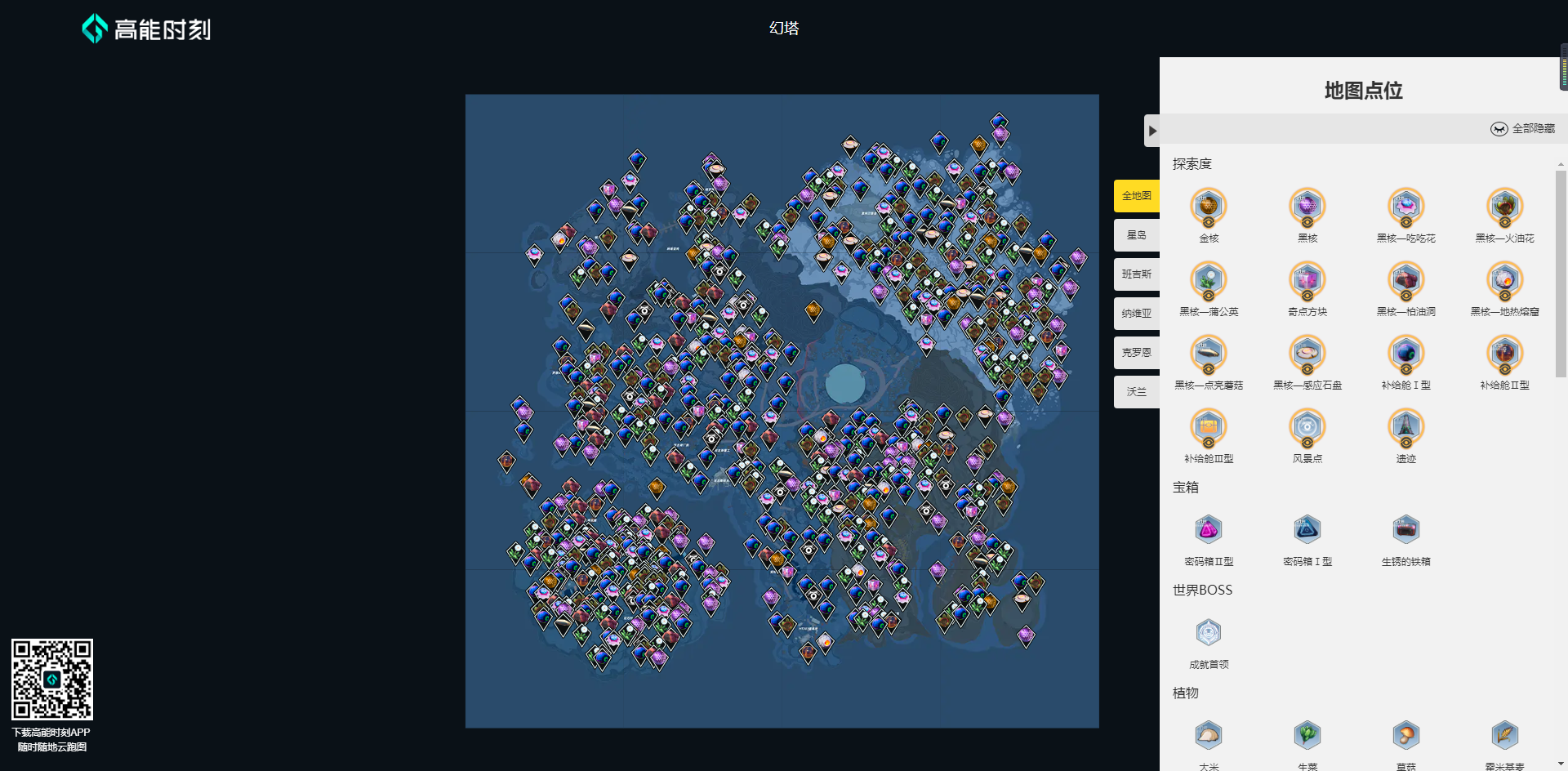Click the 世界BOSS section heading
The image size is (1568, 771).
[1202, 591]
